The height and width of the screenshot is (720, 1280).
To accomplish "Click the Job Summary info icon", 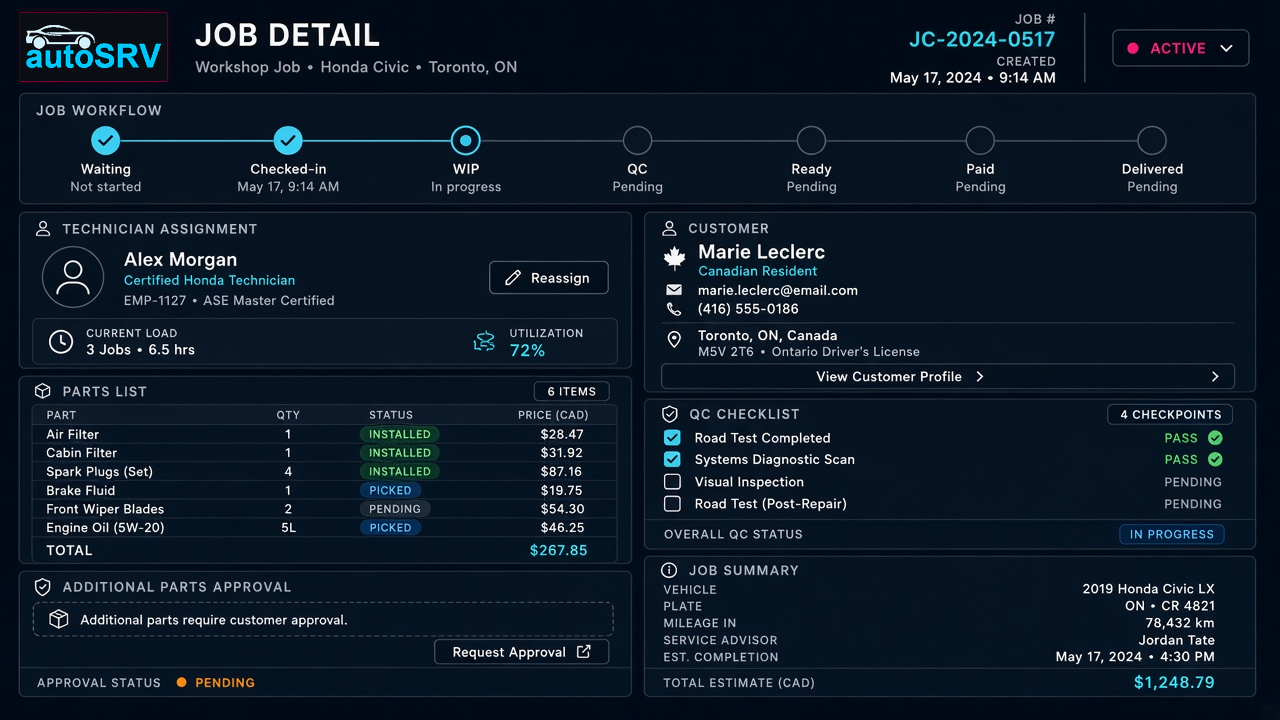I will click(x=670, y=570).
